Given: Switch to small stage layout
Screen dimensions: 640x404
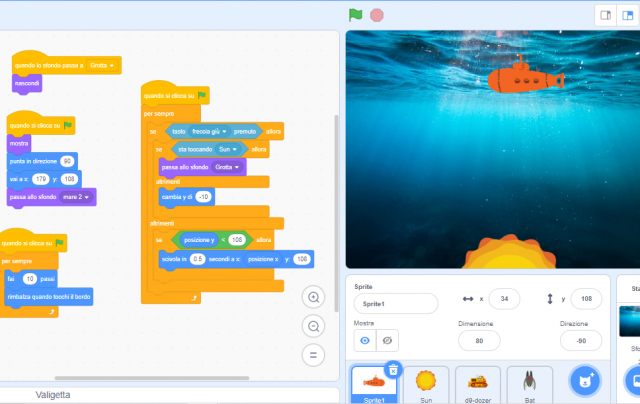Looking at the screenshot, I should coord(606,16).
